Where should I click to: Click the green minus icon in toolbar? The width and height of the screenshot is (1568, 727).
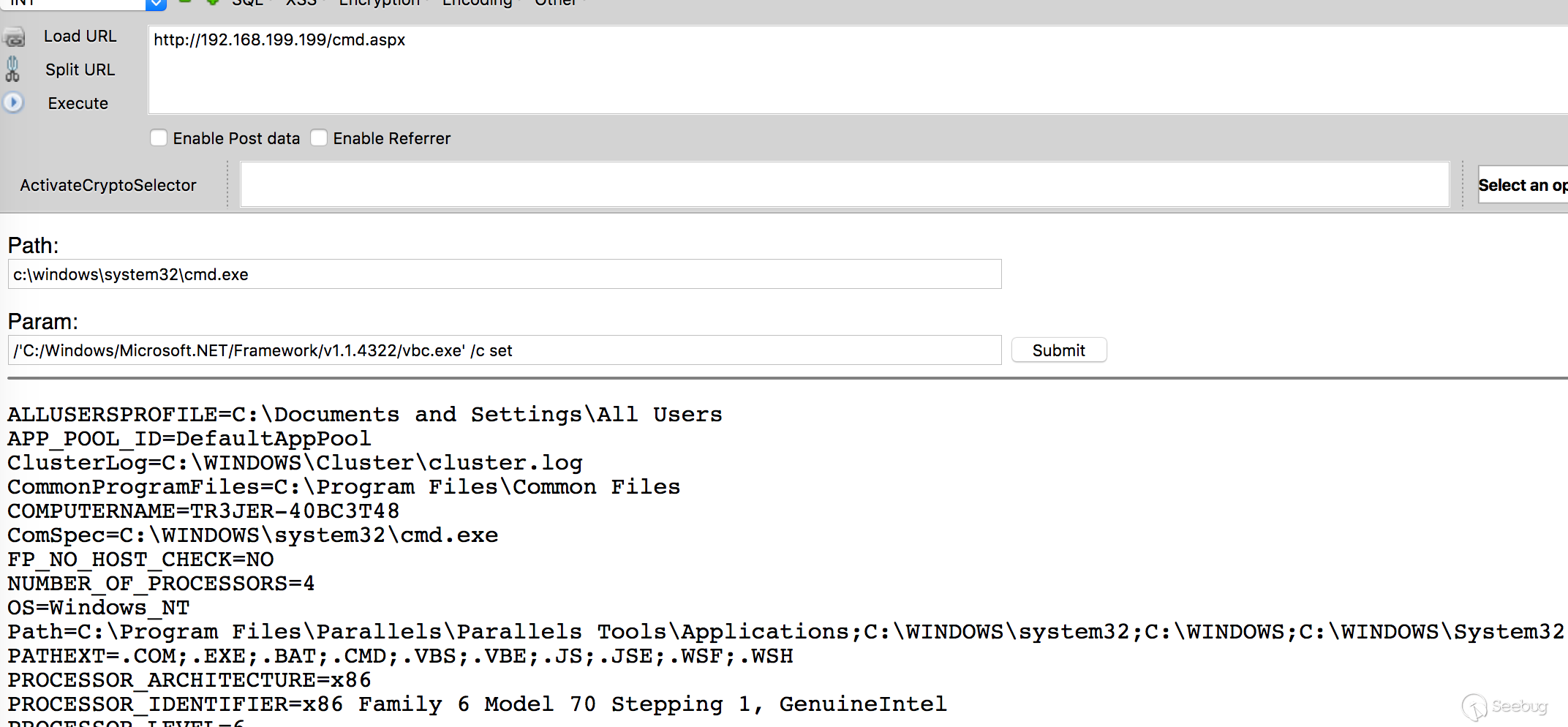185,2
